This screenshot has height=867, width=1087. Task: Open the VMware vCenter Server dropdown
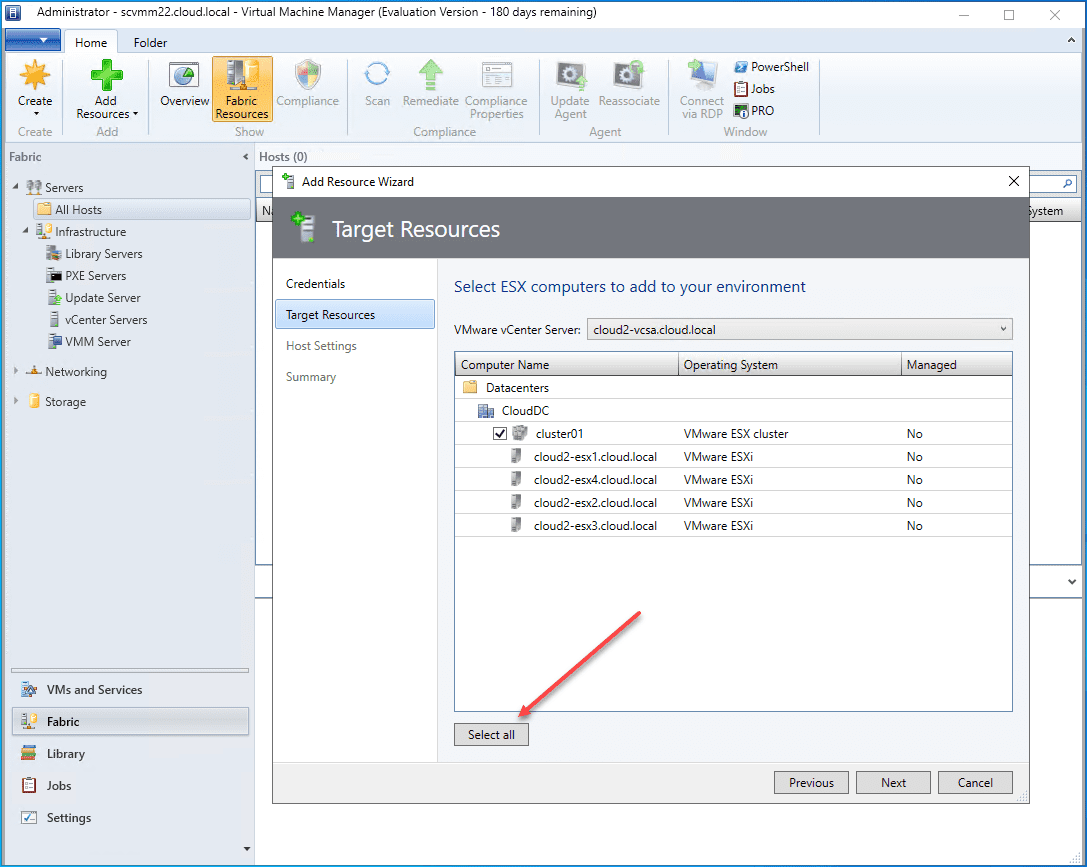coord(1003,329)
